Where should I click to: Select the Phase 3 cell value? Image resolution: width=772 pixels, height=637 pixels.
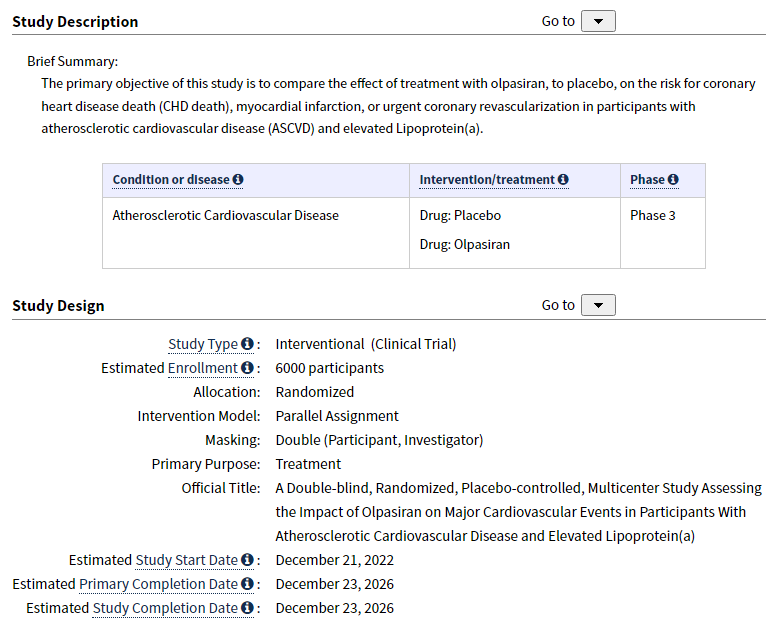(x=653, y=216)
